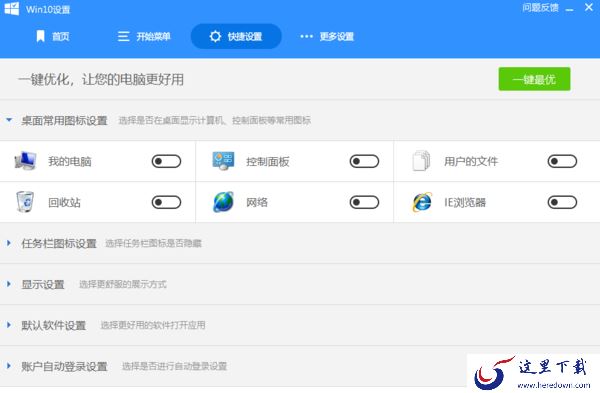The width and height of the screenshot is (600, 393).
Task: Click the IE浏览器 label text
Action: [465, 202]
